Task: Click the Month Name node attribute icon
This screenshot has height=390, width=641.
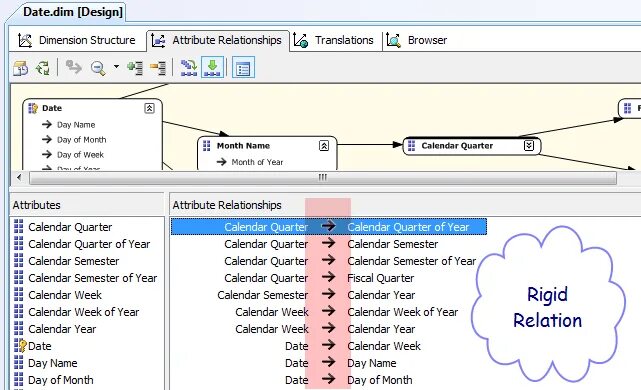Action: click(206, 146)
